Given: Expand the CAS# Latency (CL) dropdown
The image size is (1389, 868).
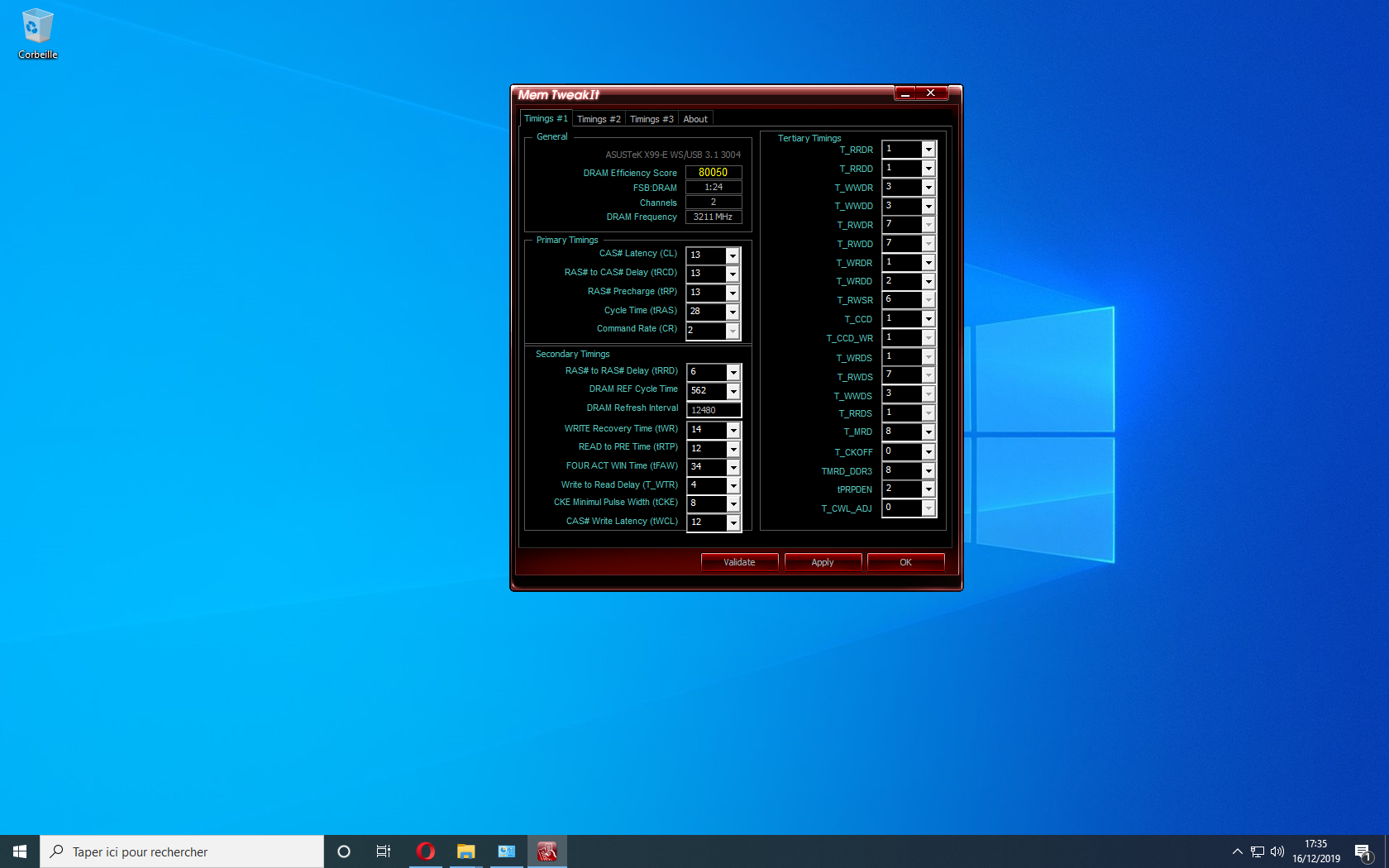Looking at the screenshot, I should click(x=733, y=255).
